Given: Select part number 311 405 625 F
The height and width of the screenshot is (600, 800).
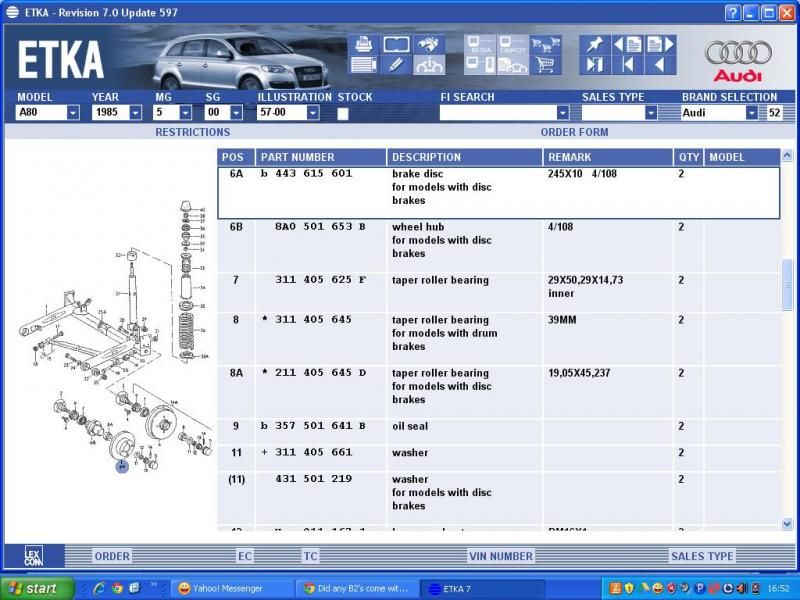Looking at the screenshot, I should pyautogui.click(x=320, y=280).
